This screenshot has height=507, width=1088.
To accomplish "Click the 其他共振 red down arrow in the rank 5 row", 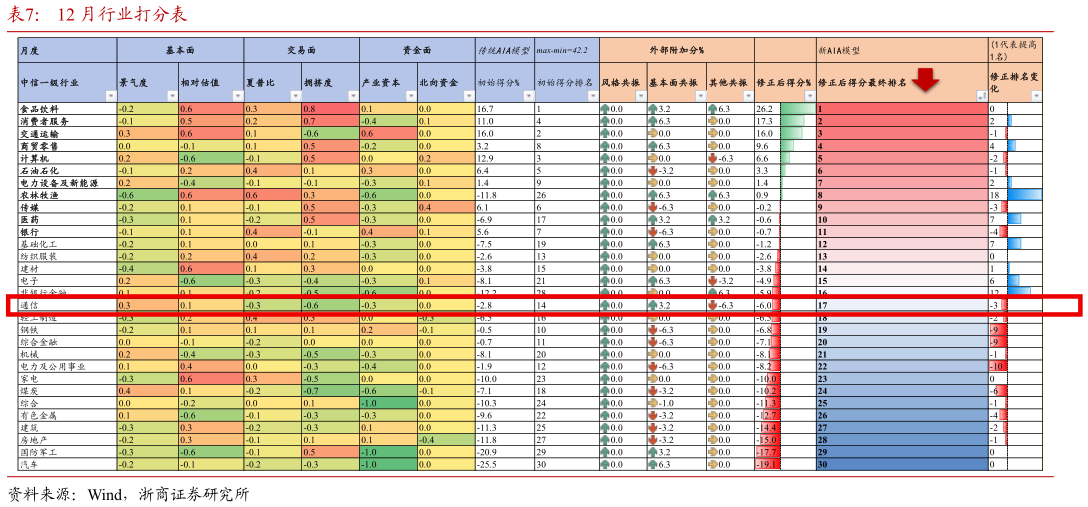I will click(713, 157).
